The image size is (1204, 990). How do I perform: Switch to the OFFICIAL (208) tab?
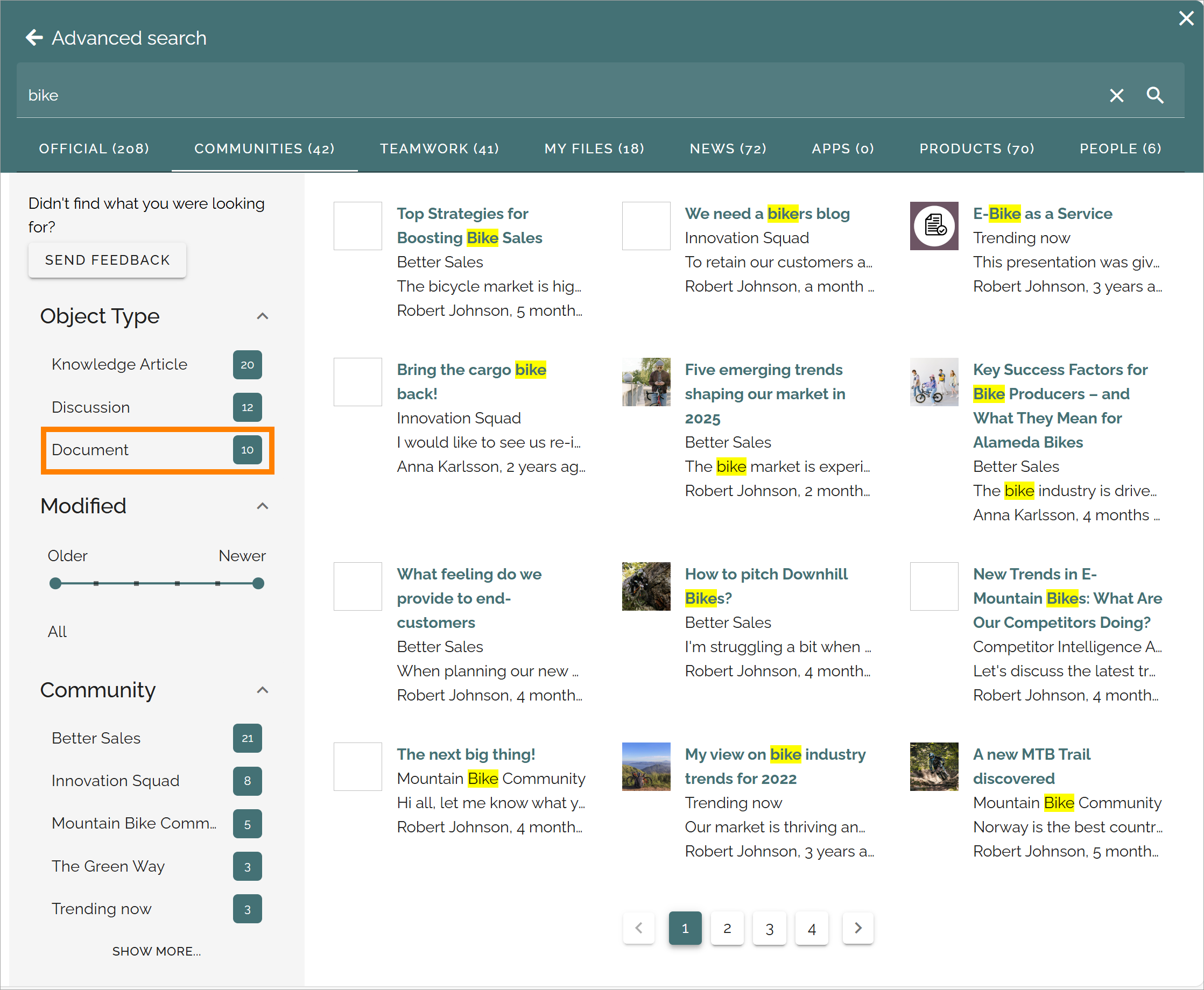coord(94,148)
